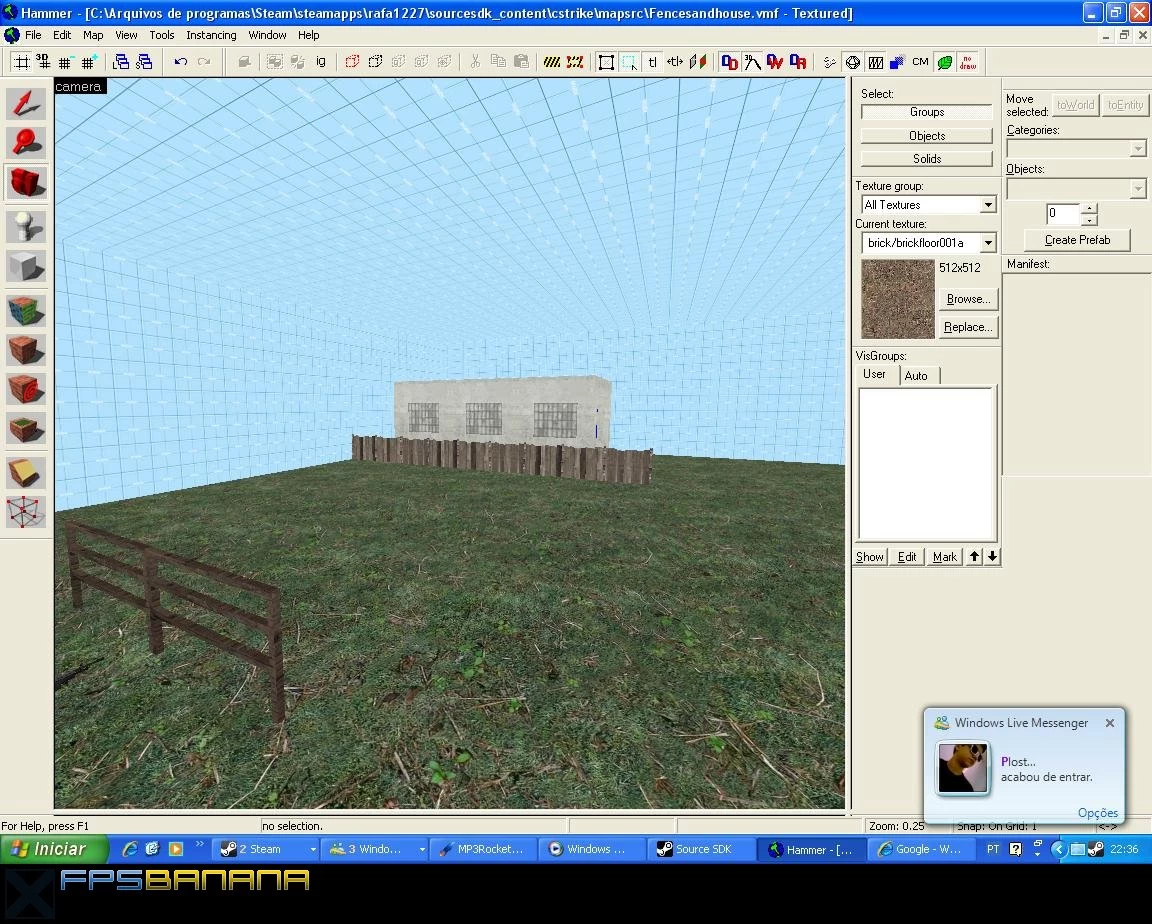Viewport: 1152px width, 924px height.
Task: Switch to the Auto VisGroups tab
Action: tap(916, 375)
